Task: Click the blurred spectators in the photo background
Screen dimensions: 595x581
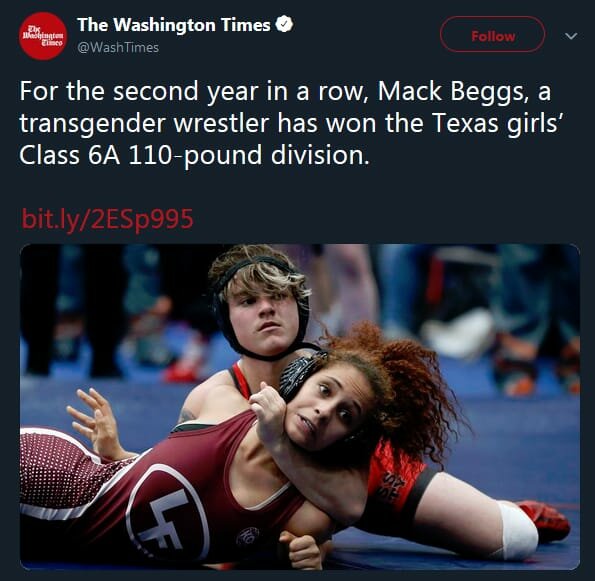Action: 474,311
